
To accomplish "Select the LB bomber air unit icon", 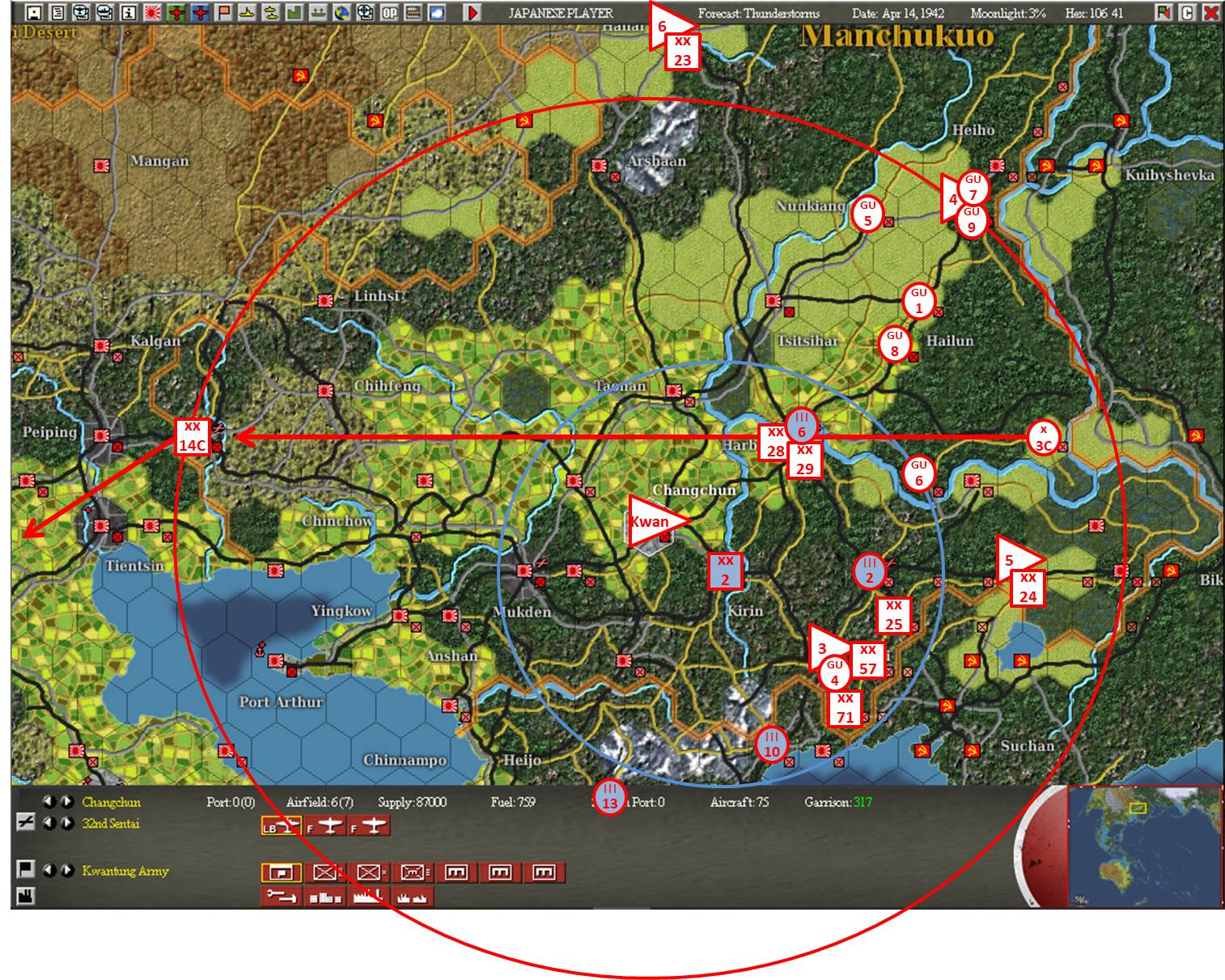I will point(282,826).
